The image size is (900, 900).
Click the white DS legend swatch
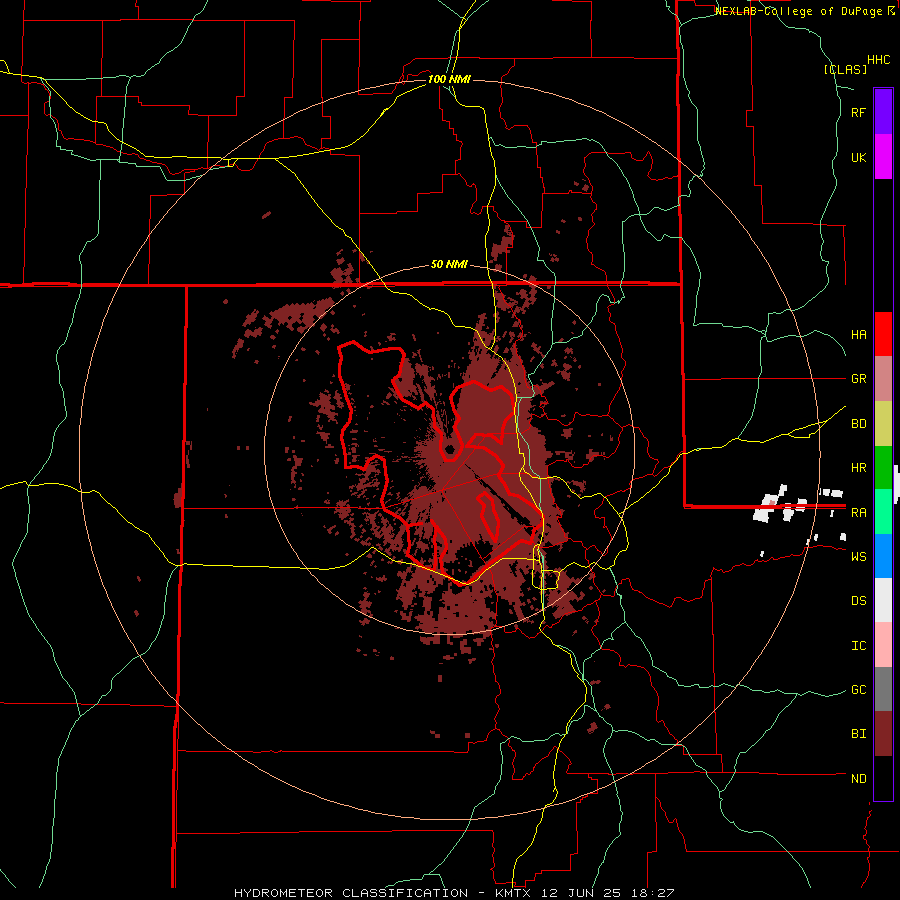click(x=883, y=600)
